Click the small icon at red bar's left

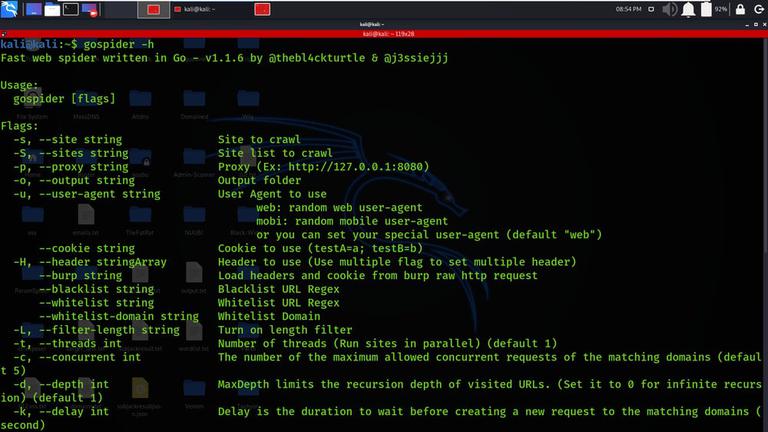(x=3, y=34)
